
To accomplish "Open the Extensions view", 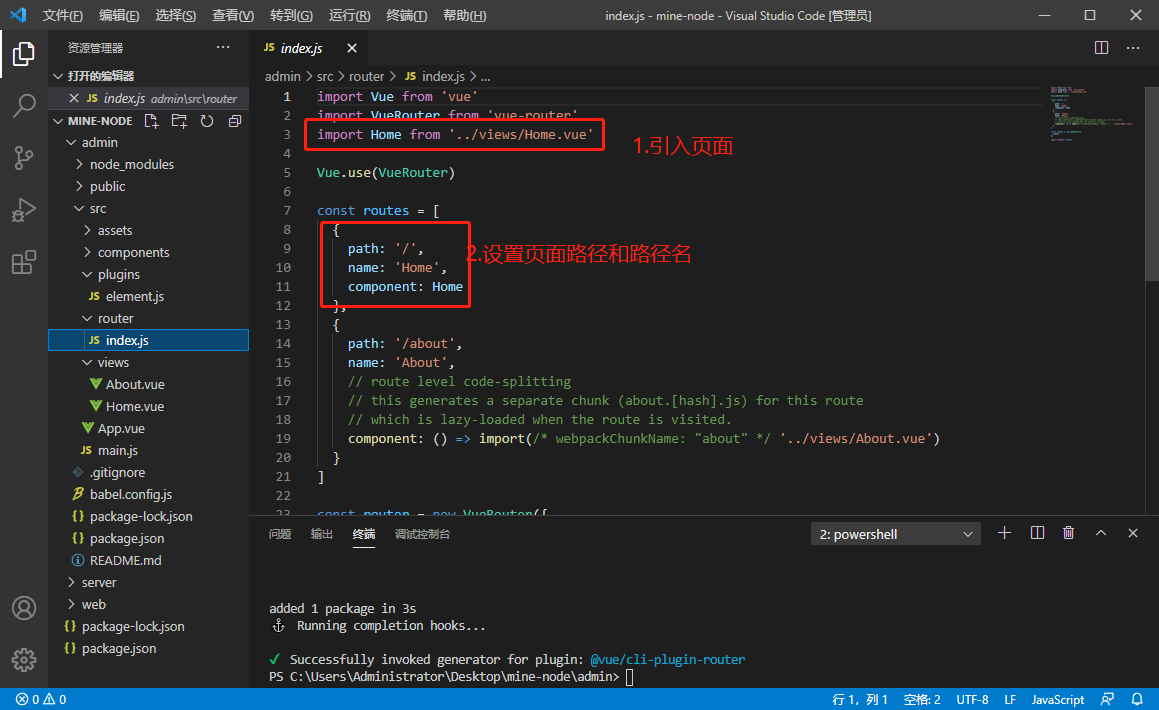I will [24, 262].
